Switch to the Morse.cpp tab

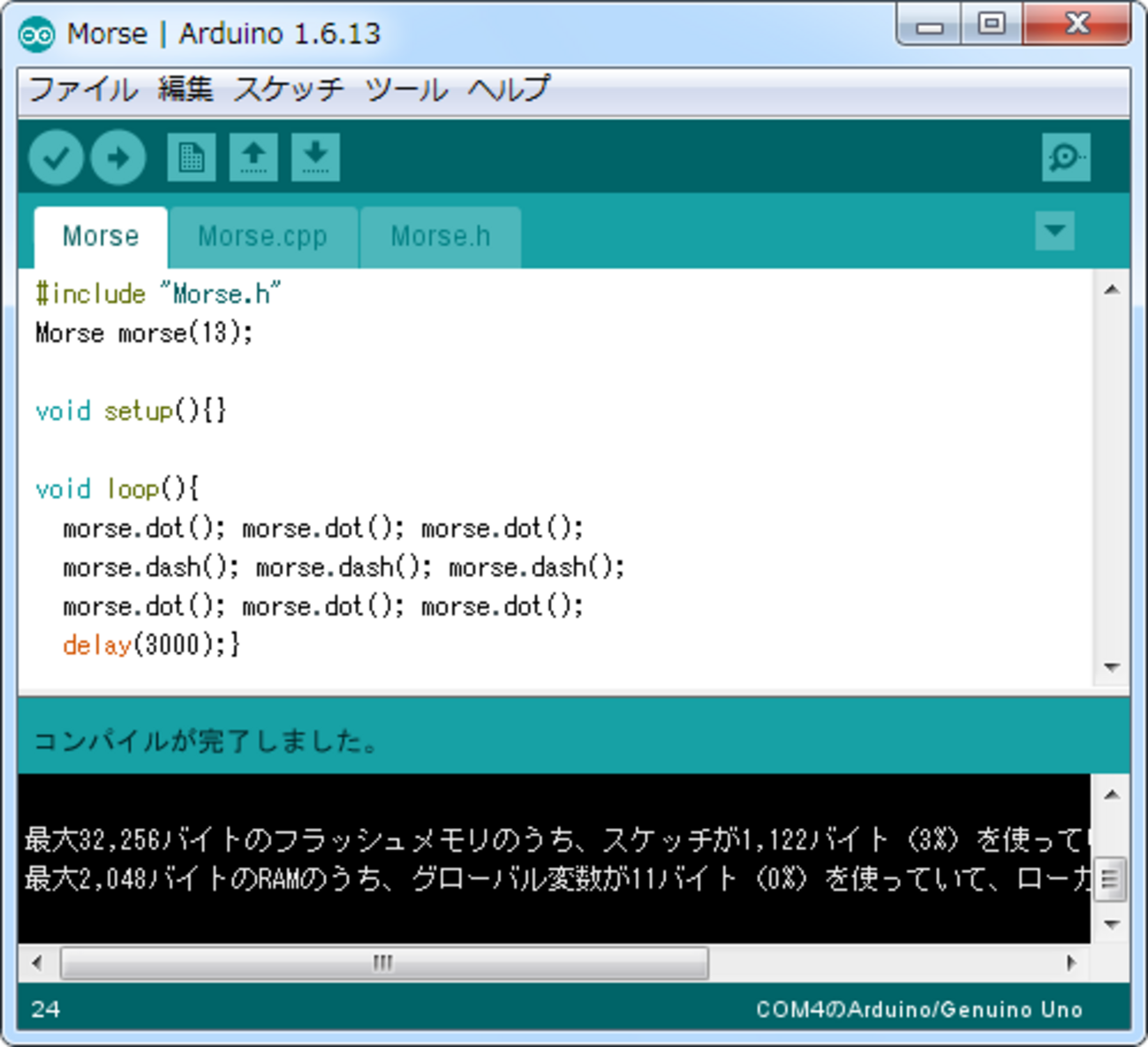[262, 237]
